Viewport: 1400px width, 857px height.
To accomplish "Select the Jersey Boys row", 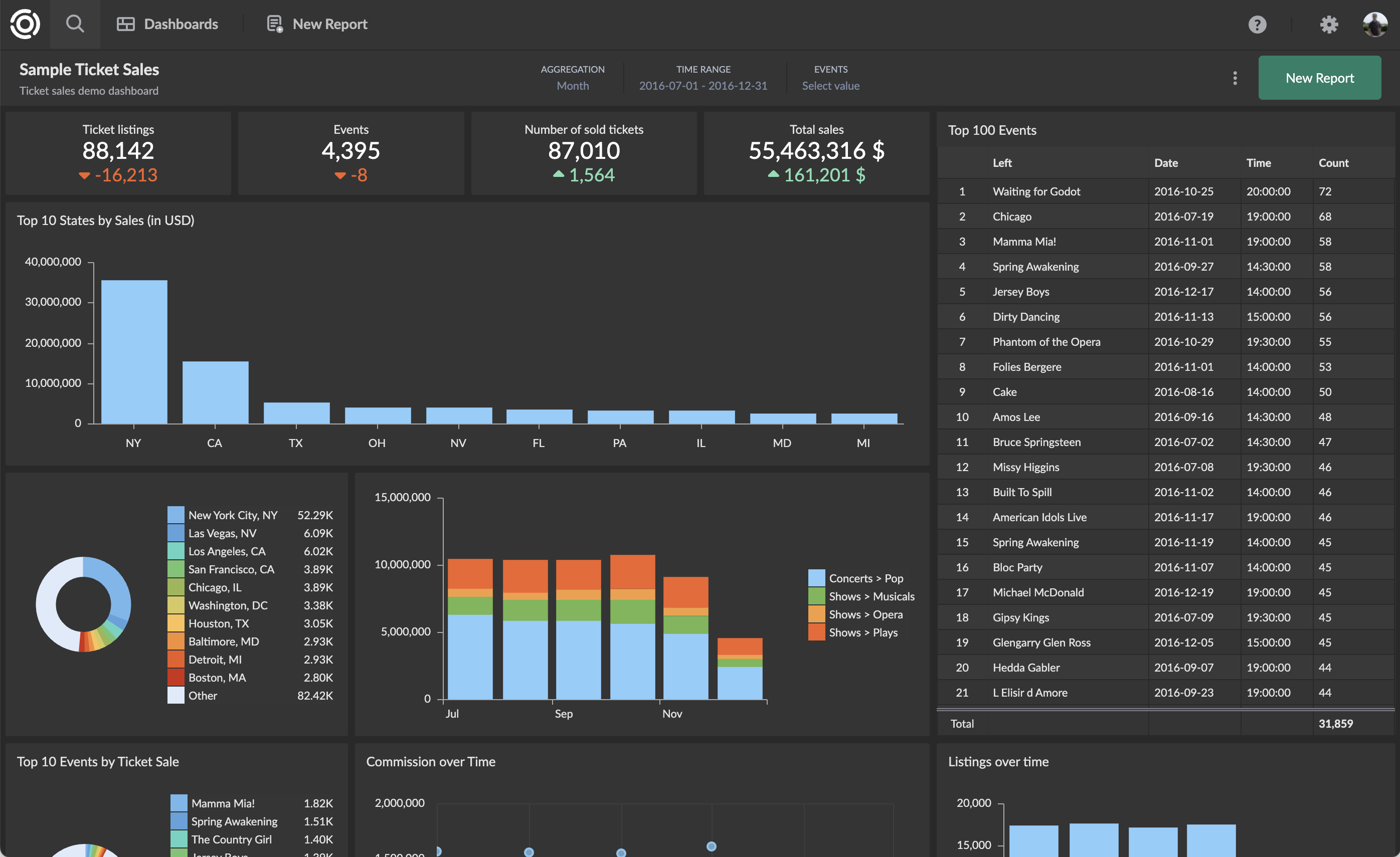I will (1166, 292).
